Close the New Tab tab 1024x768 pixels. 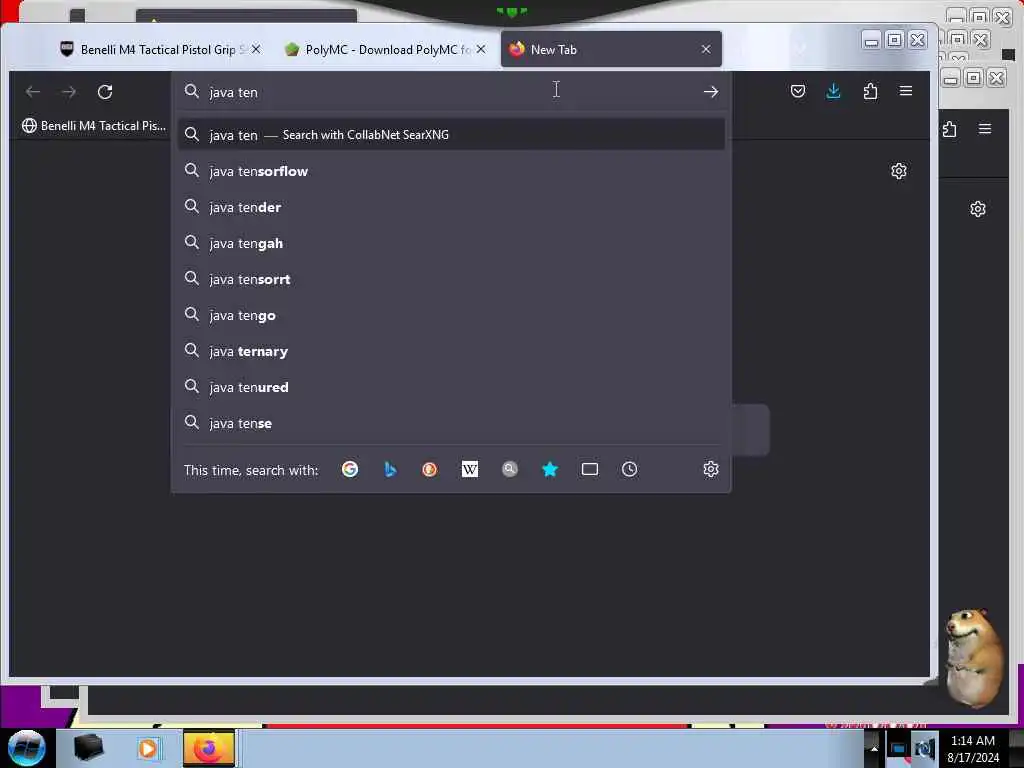point(706,49)
